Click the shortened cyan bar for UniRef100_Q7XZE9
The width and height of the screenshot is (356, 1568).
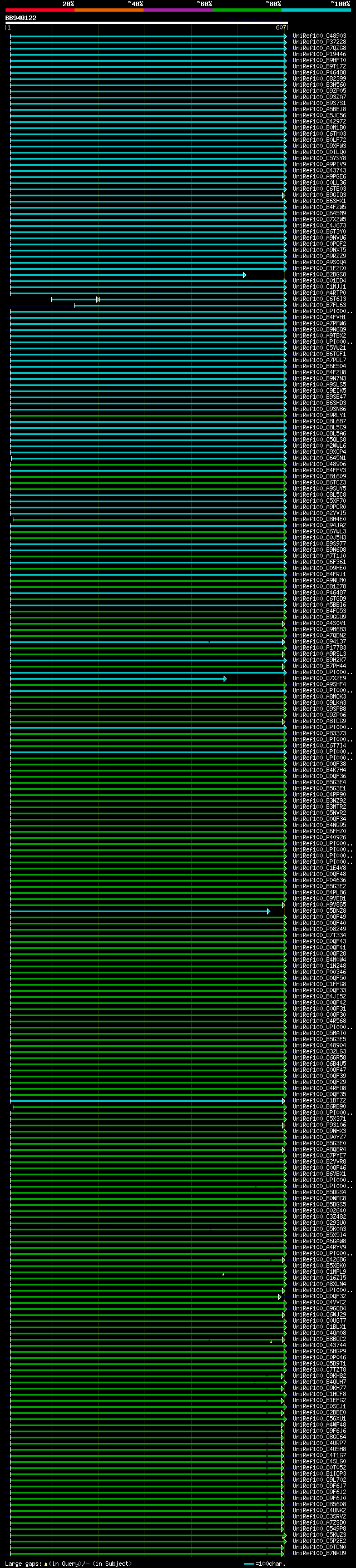click(118, 679)
